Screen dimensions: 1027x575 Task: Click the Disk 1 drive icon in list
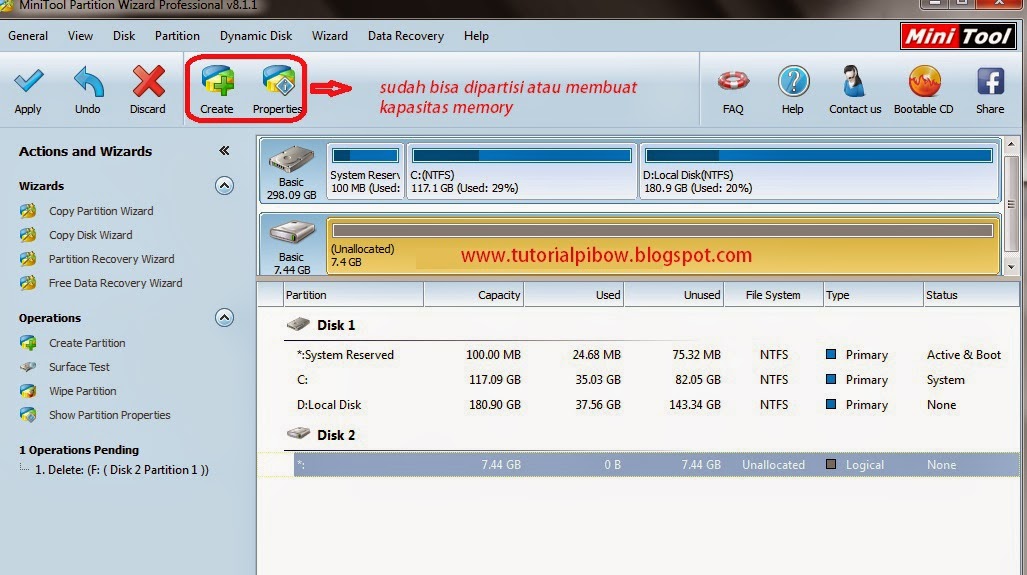(x=298, y=324)
